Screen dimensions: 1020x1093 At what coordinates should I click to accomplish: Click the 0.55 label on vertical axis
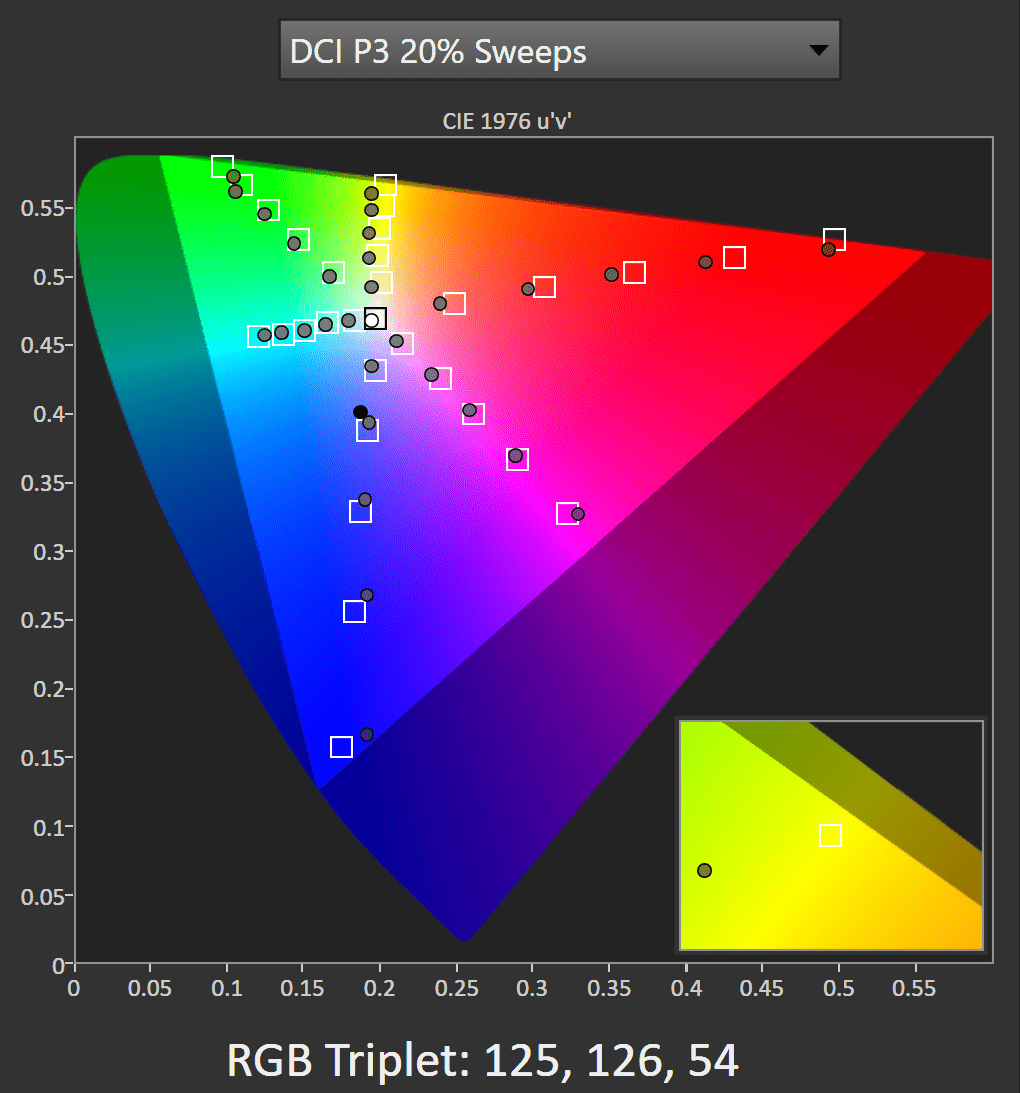(x=43, y=208)
